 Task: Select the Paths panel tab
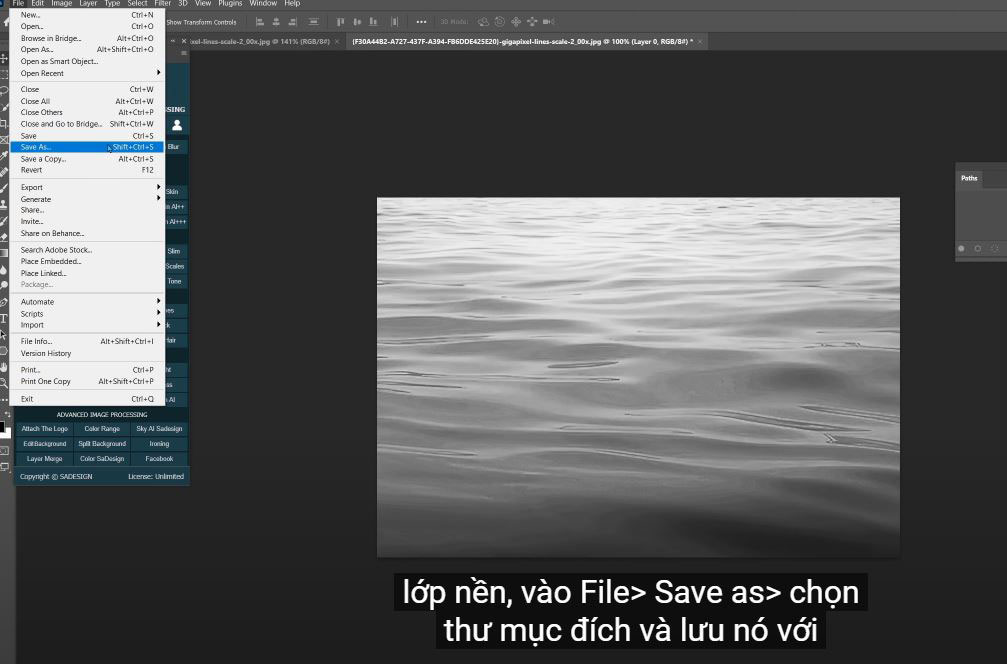(x=969, y=179)
